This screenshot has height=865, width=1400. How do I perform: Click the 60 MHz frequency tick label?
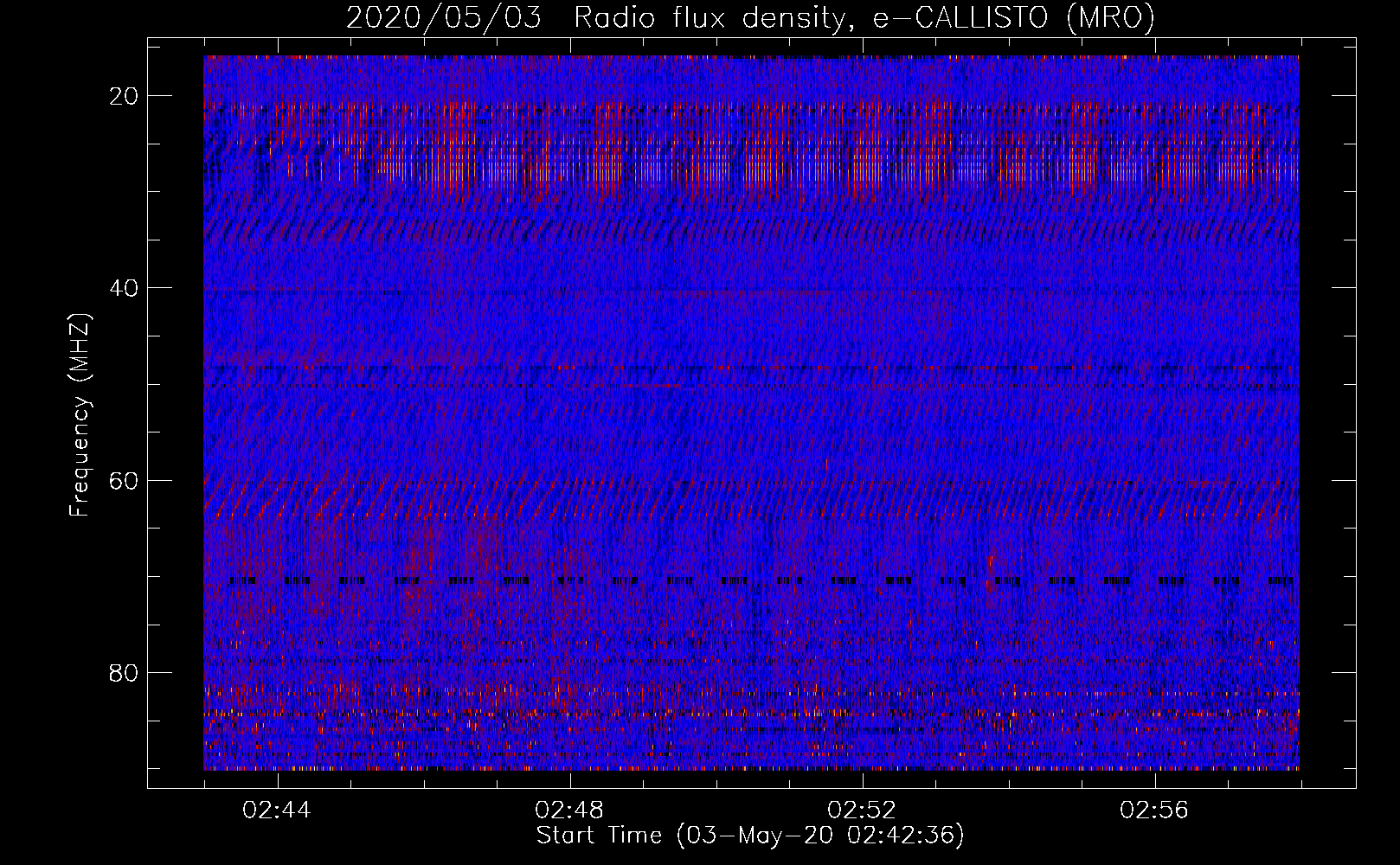125,480
